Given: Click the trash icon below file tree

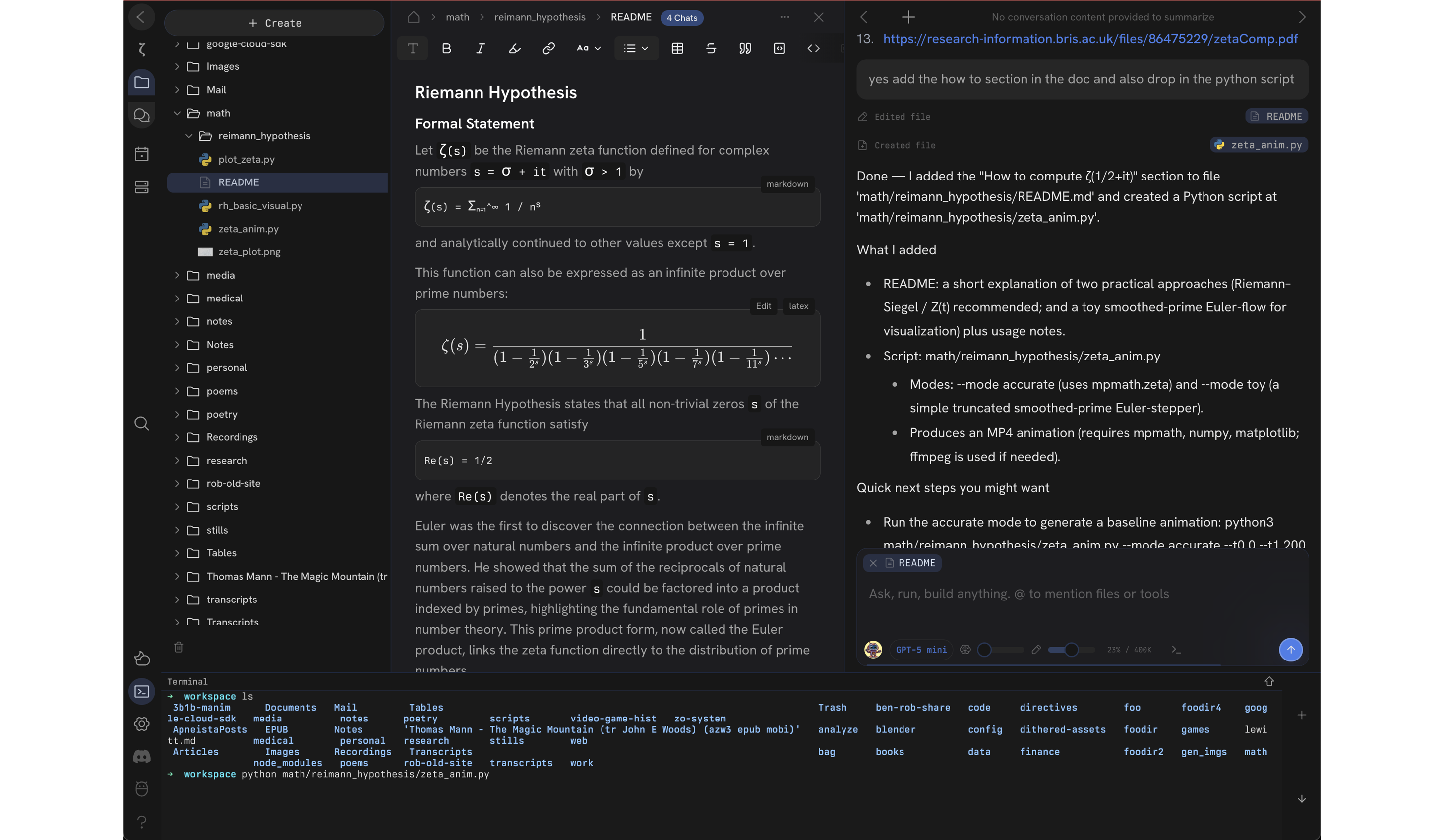Looking at the screenshot, I should click(x=179, y=647).
